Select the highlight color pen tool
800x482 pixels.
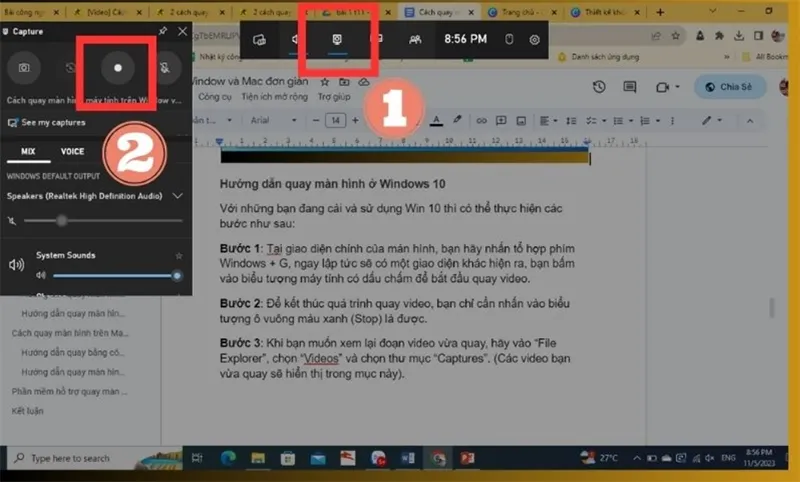457,120
